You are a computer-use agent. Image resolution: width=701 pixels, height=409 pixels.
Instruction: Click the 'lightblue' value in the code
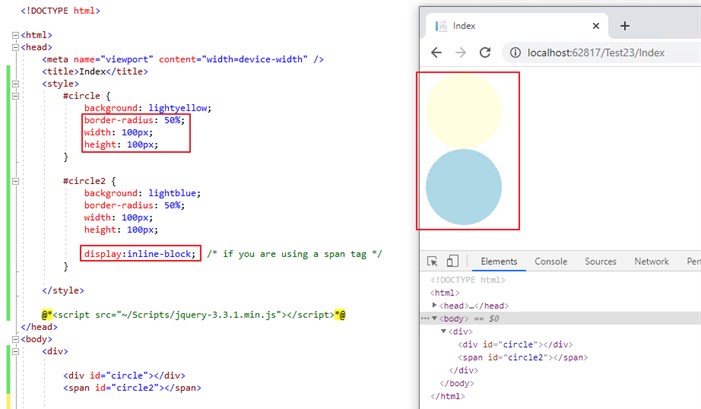coord(172,193)
